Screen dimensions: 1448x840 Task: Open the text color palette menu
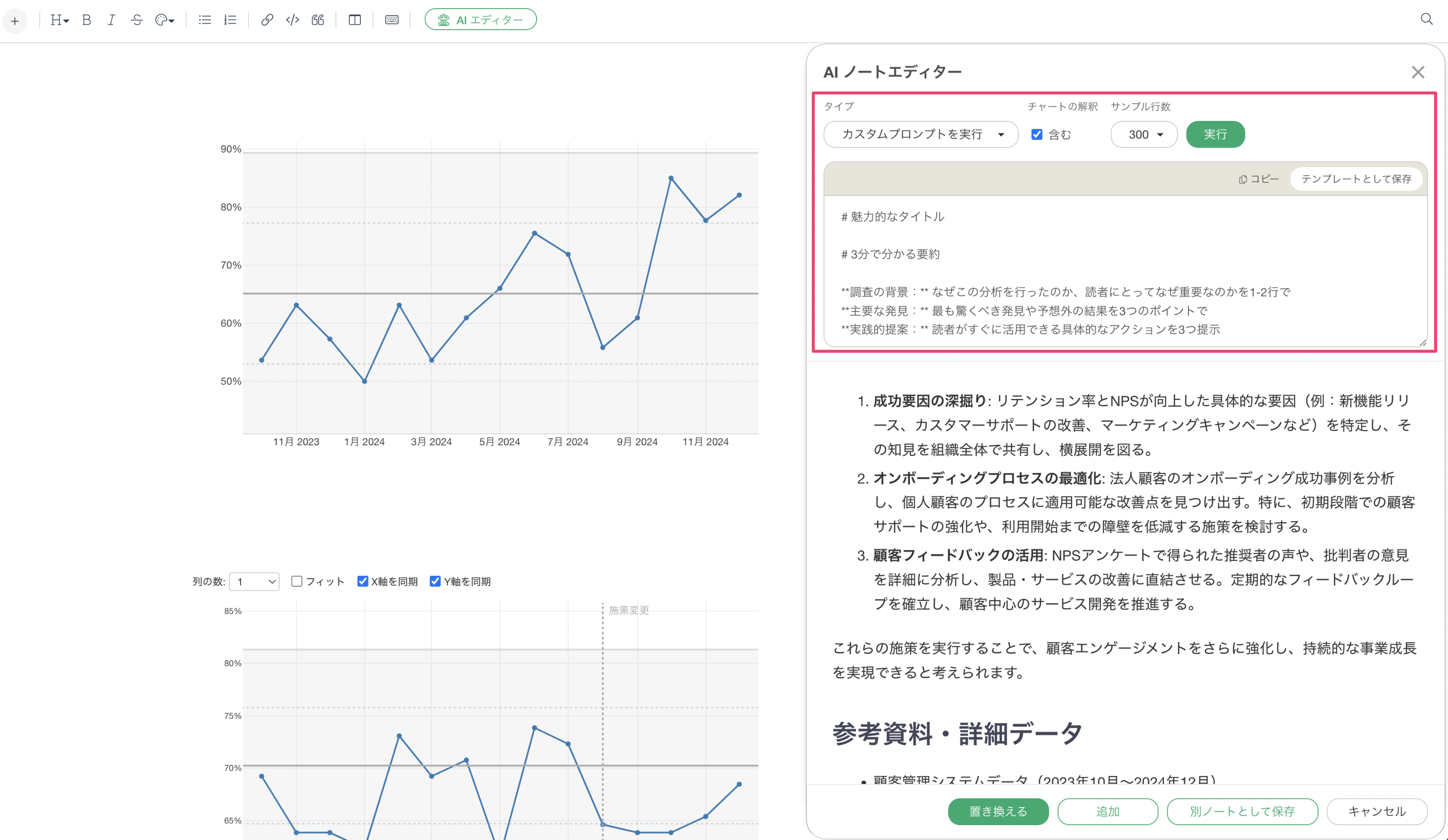pos(164,20)
